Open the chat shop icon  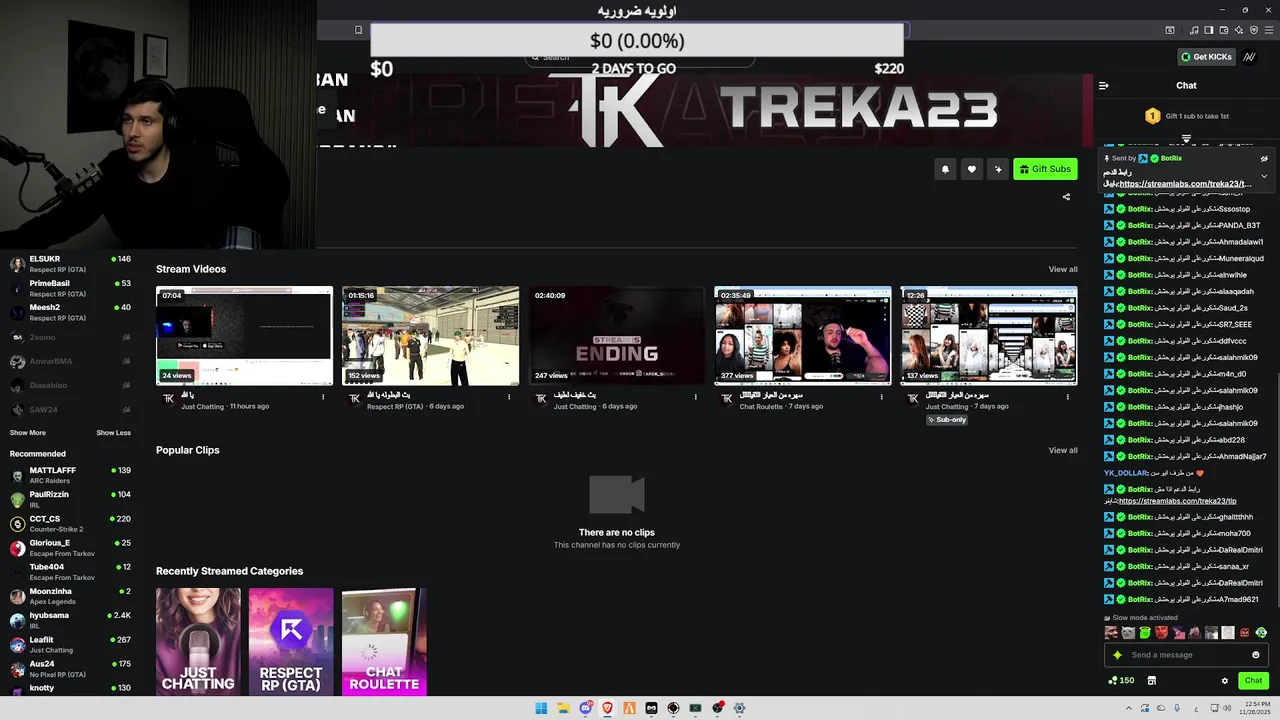coord(1151,681)
